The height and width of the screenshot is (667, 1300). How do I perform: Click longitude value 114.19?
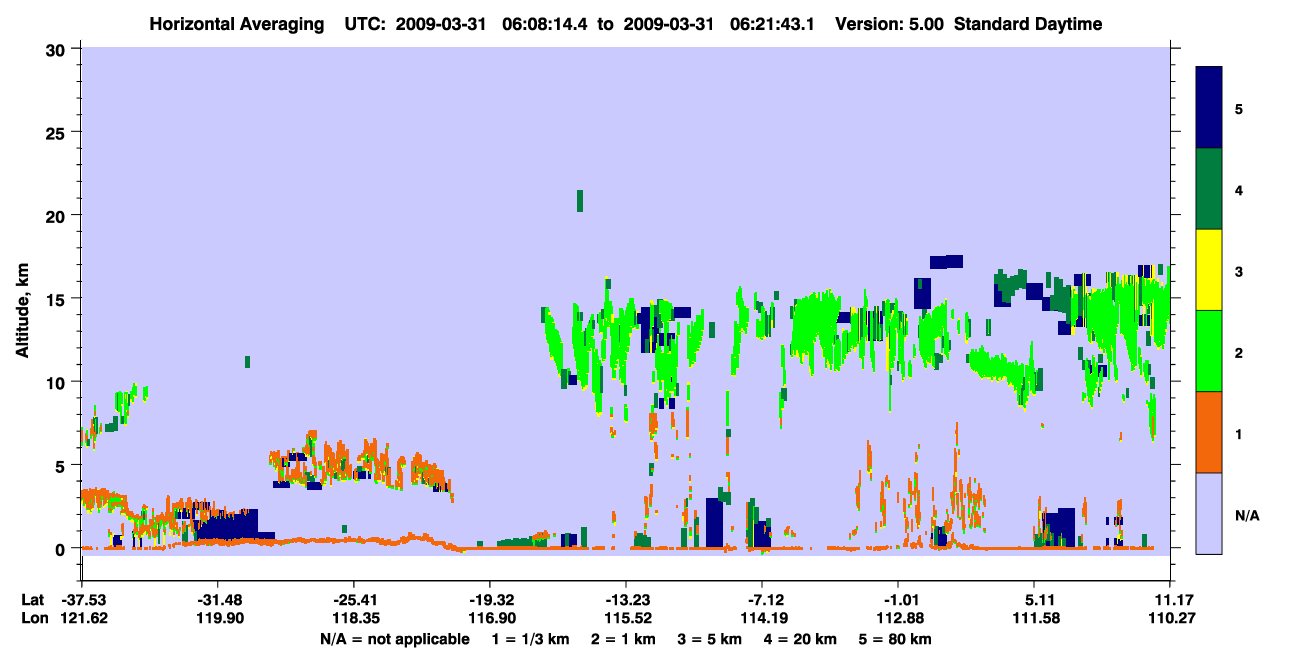(762, 619)
